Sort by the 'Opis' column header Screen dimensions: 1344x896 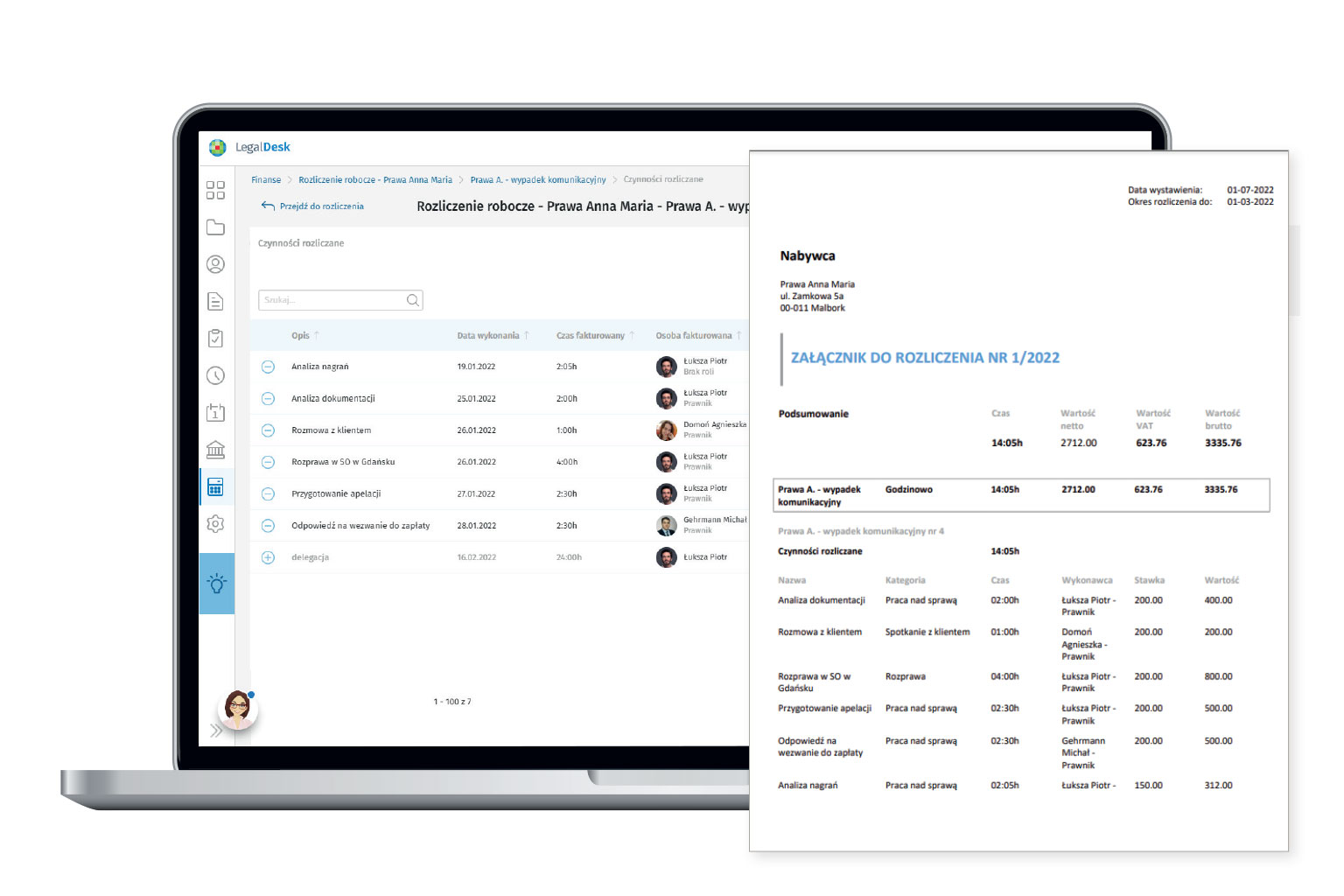coord(301,335)
